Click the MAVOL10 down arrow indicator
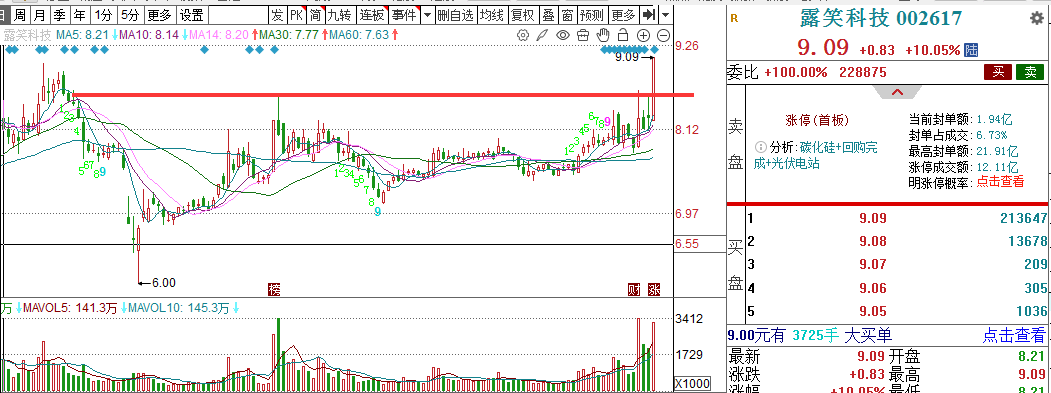Screen dimensions: 1051x393 click(x=236, y=308)
